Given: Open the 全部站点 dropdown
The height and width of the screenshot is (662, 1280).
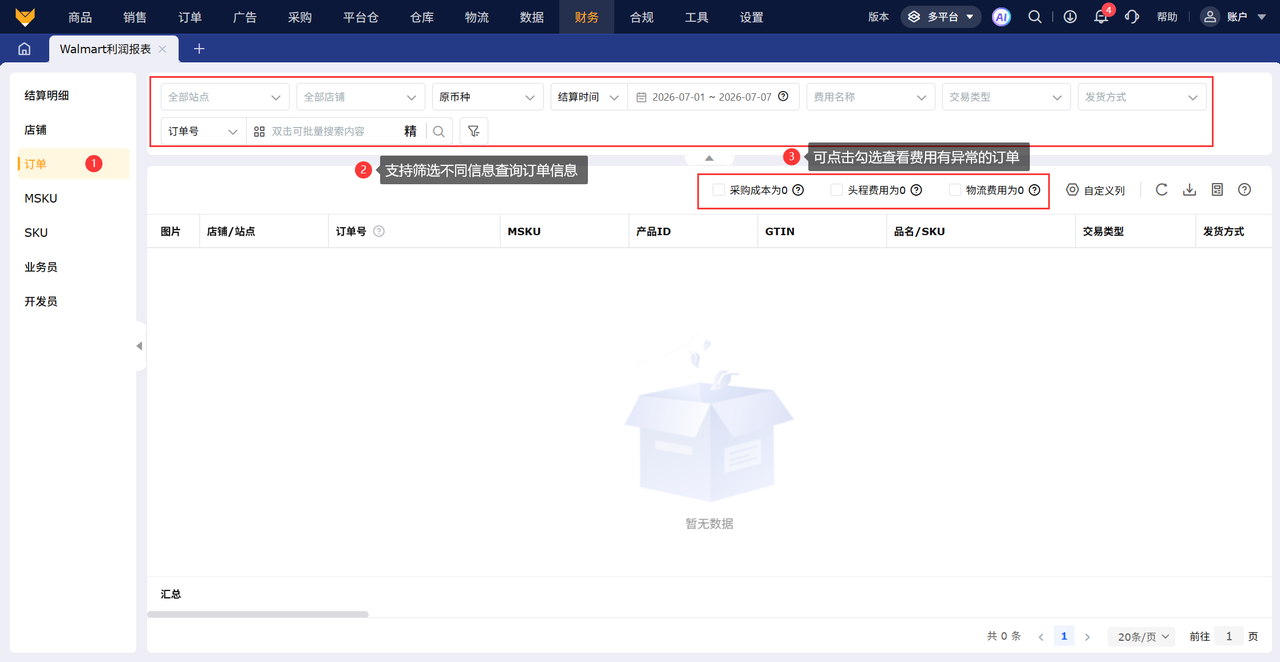Looking at the screenshot, I should (225, 97).
